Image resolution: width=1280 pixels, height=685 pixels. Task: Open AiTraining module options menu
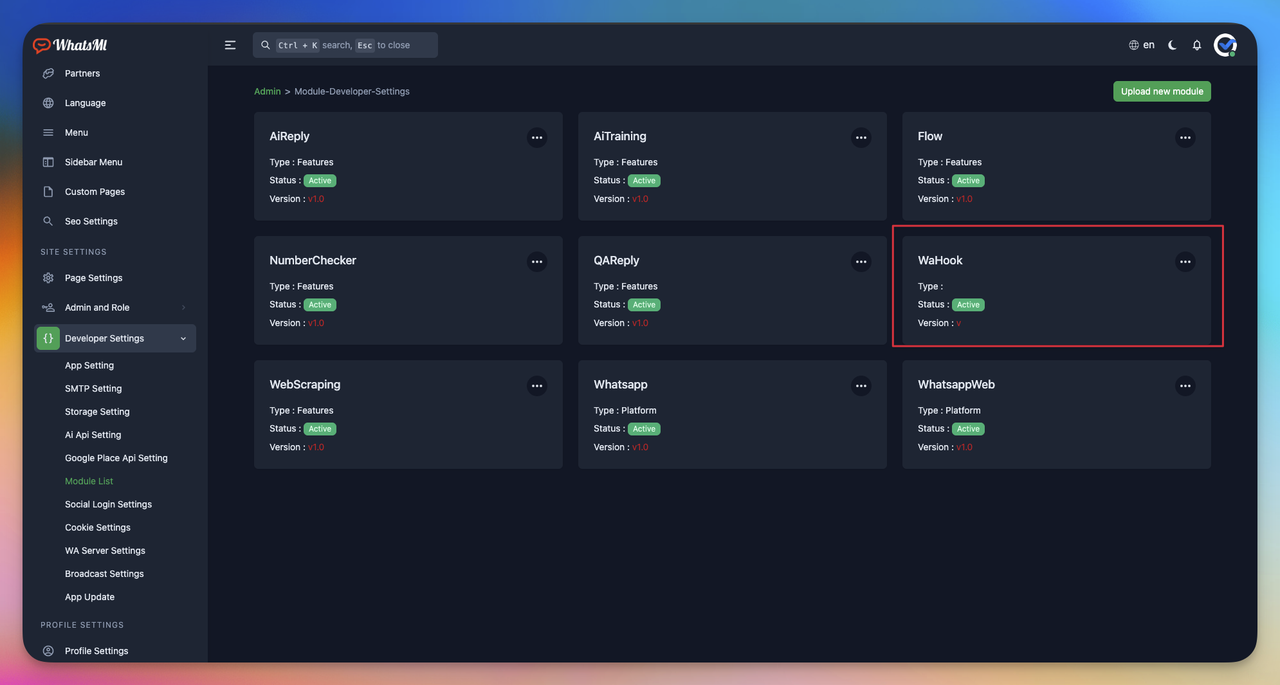click(x=861, y=137)
